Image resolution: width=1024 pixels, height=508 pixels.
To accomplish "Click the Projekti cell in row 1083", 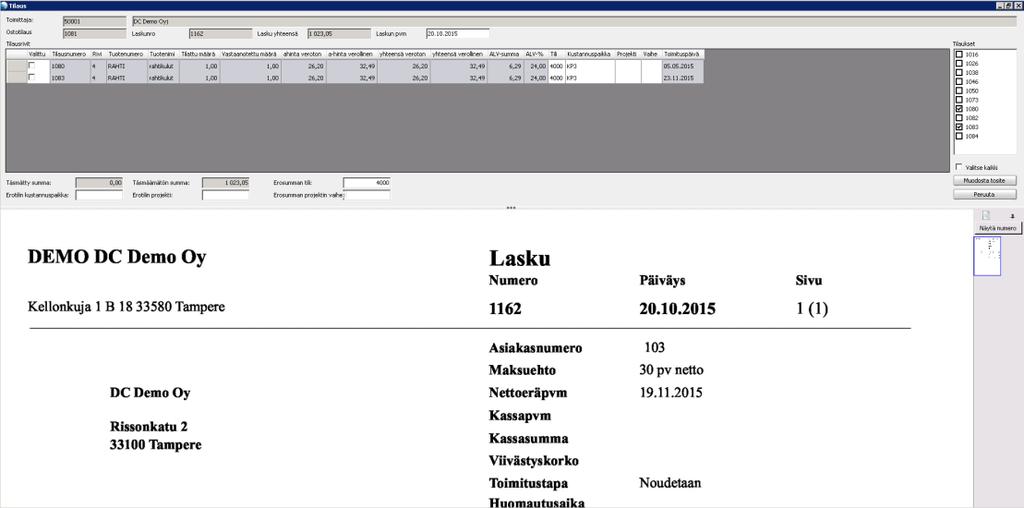I will pos(628,77).
